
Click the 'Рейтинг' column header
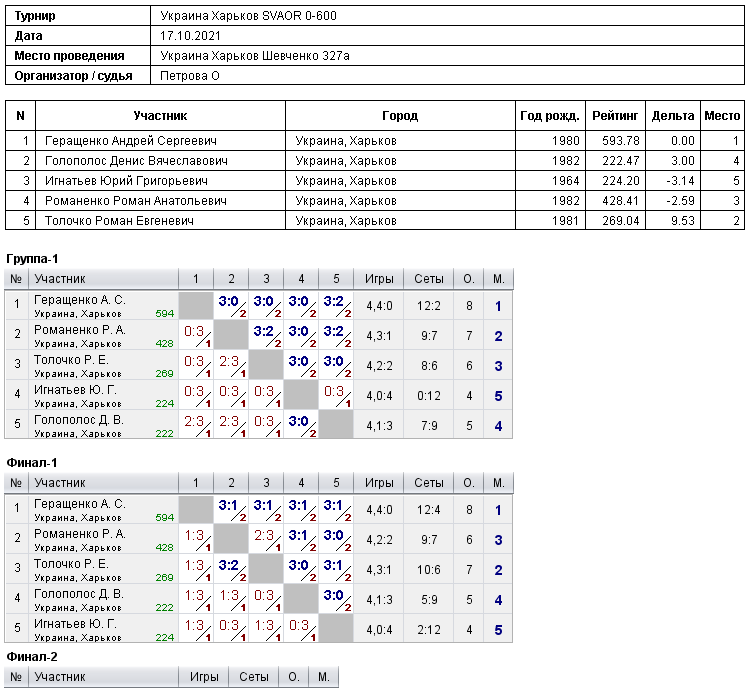[615, 116]
